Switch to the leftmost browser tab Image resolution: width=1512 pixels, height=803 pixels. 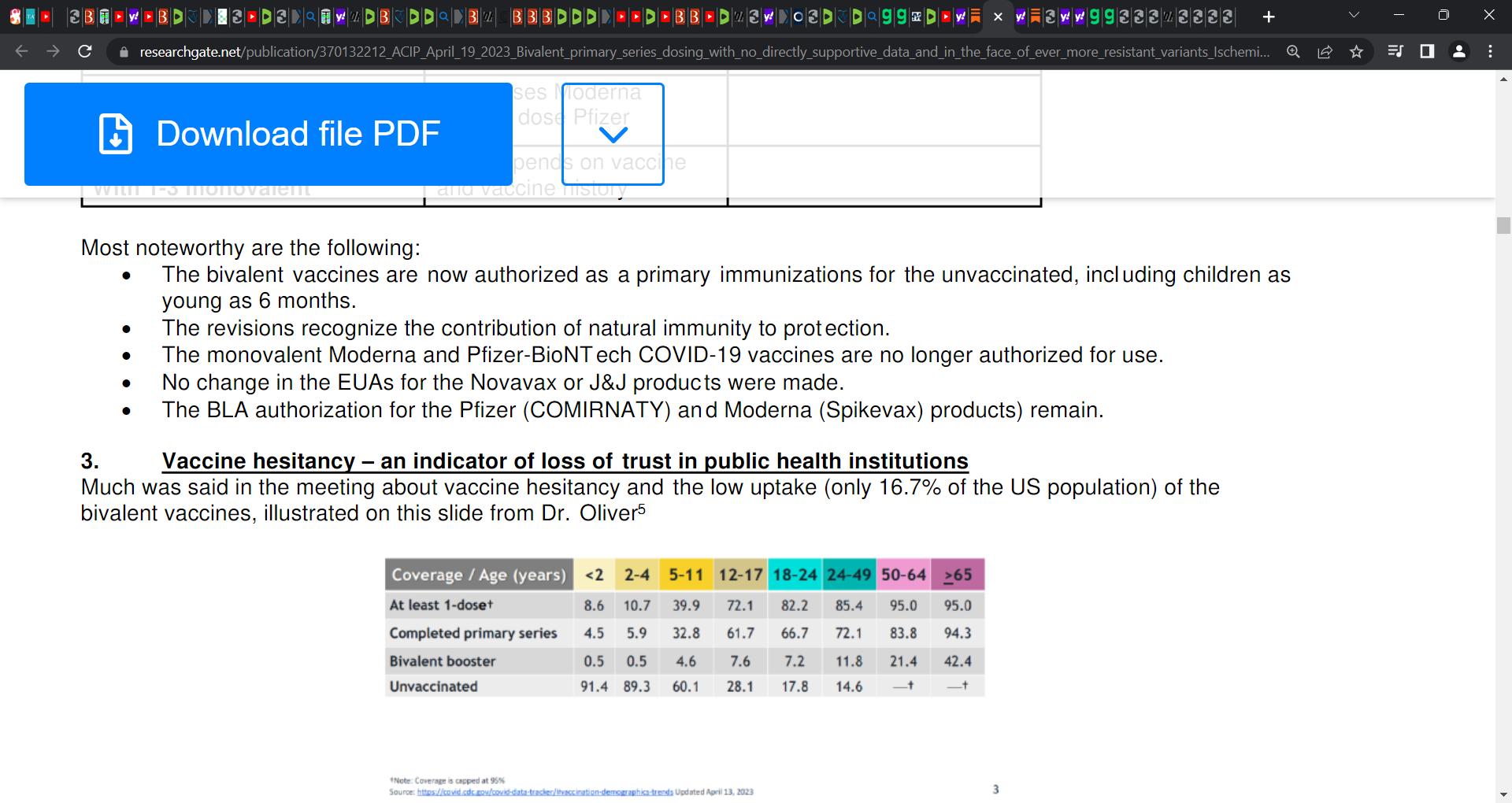[15, 17]
